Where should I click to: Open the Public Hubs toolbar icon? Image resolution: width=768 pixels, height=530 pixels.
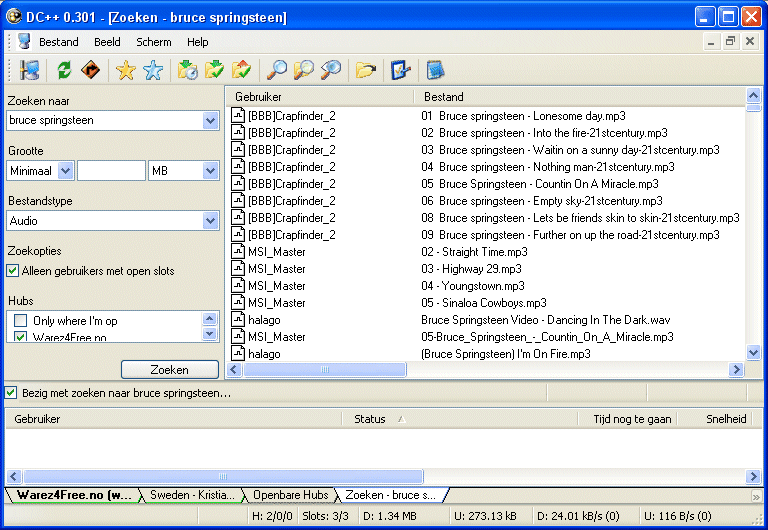(29, 70)
